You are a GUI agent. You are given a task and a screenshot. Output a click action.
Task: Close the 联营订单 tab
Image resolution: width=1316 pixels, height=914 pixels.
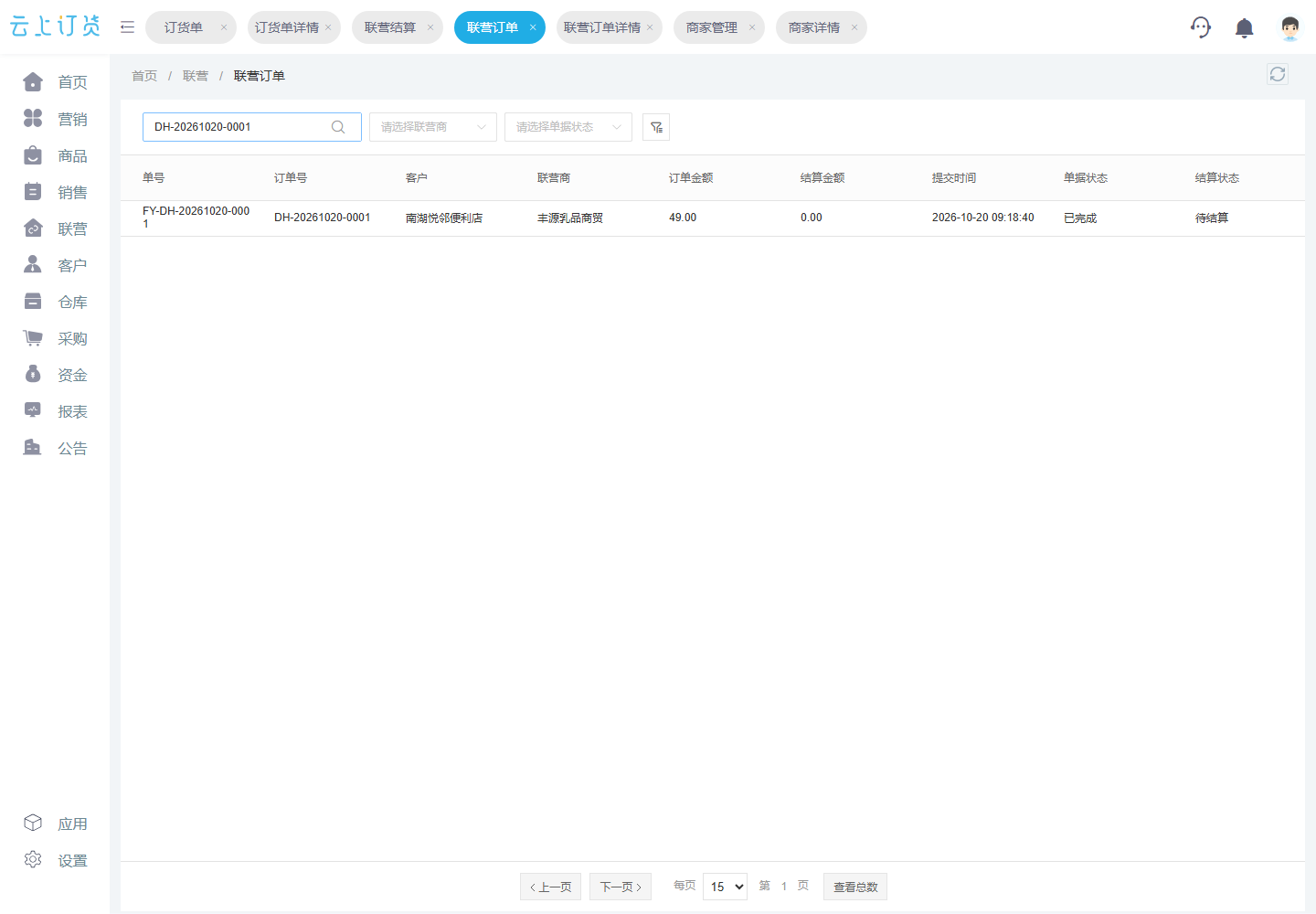pyautogui.click(x=533, y=27)
